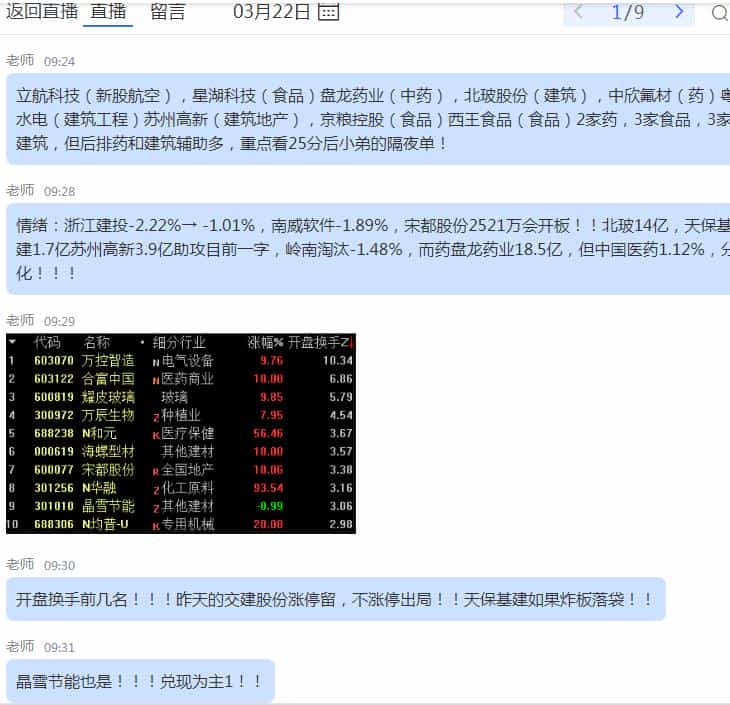Click the green -0.99 value
Image resolution: width=730 pixels, height=705 pixels.
click(270, 506)
